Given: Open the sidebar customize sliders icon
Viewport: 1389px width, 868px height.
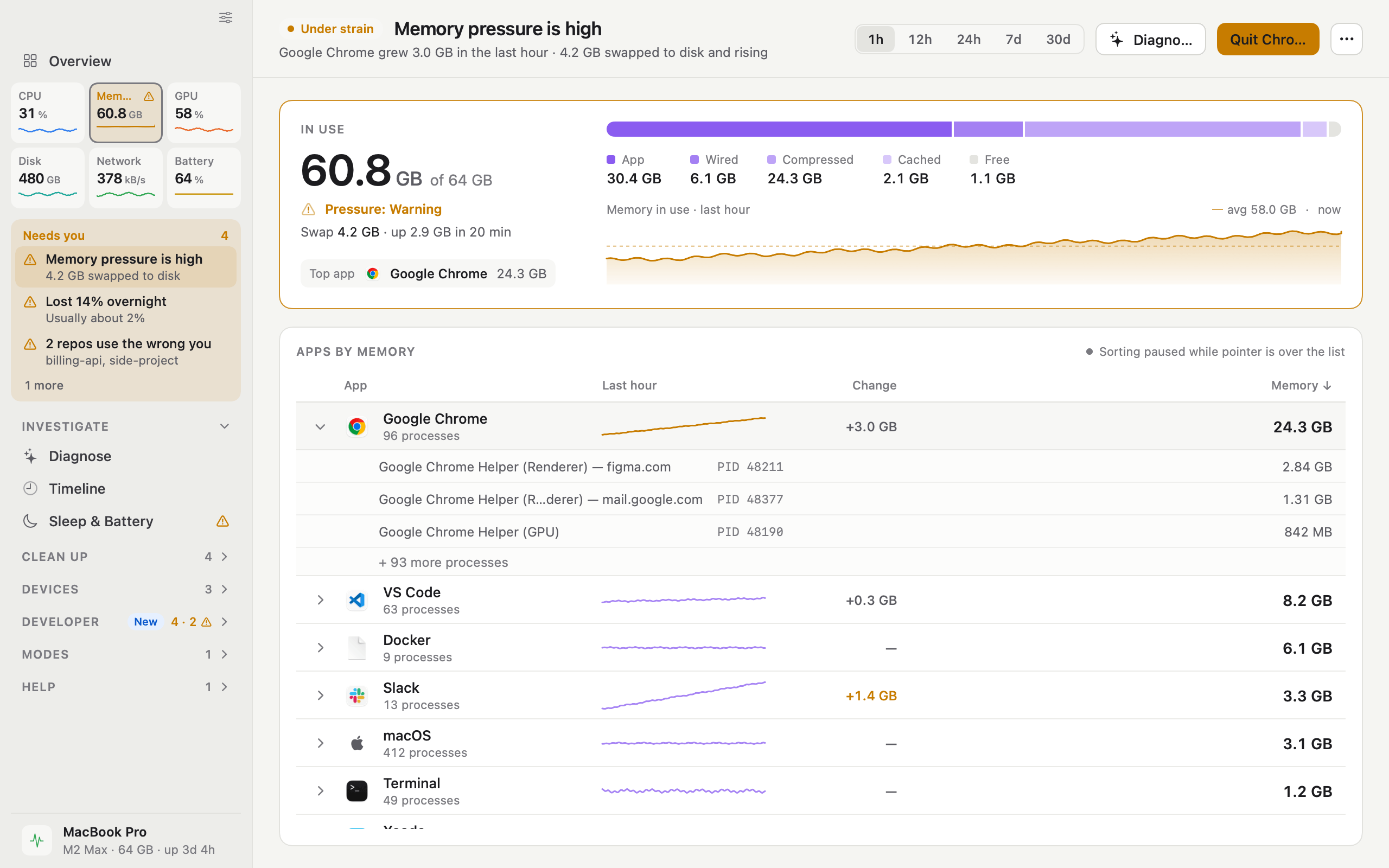Looking at the screenshot, I should [226, 18].
